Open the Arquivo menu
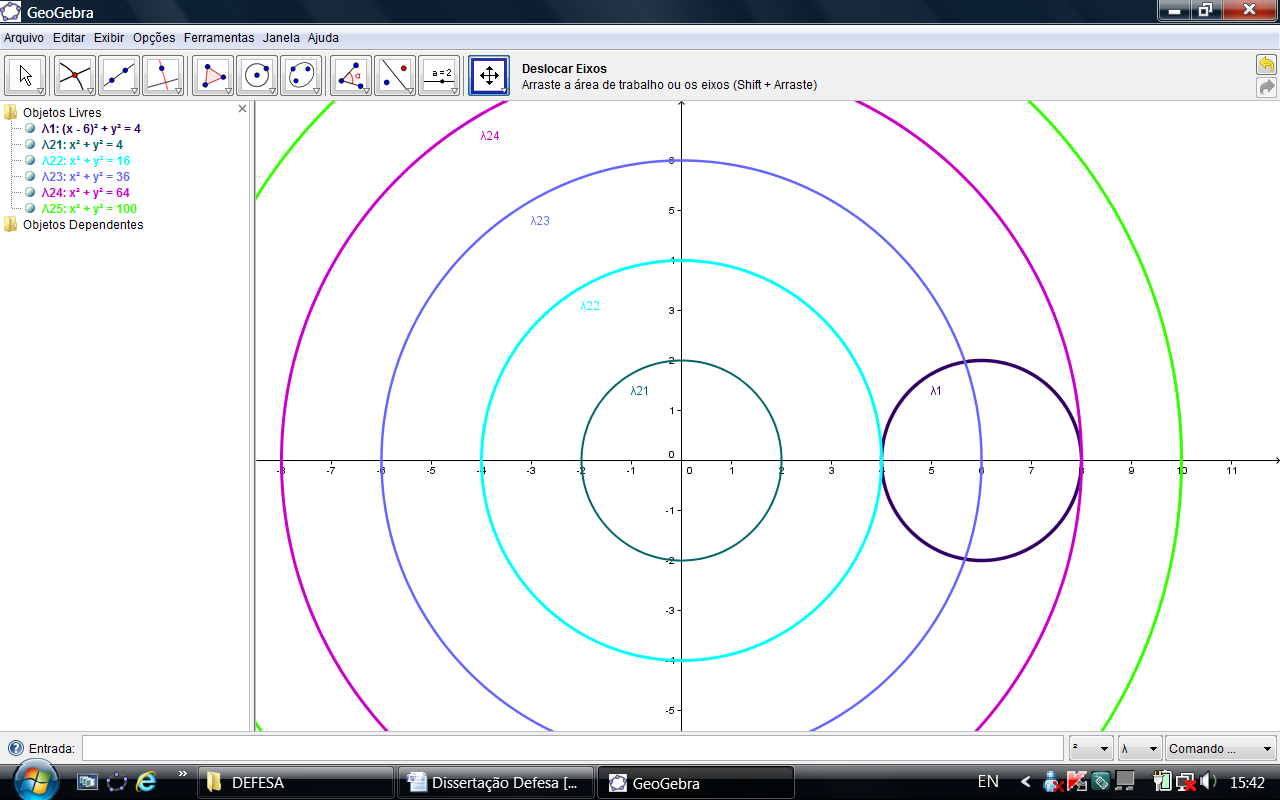Screen dimensions: 1280x800 (24, 38)
